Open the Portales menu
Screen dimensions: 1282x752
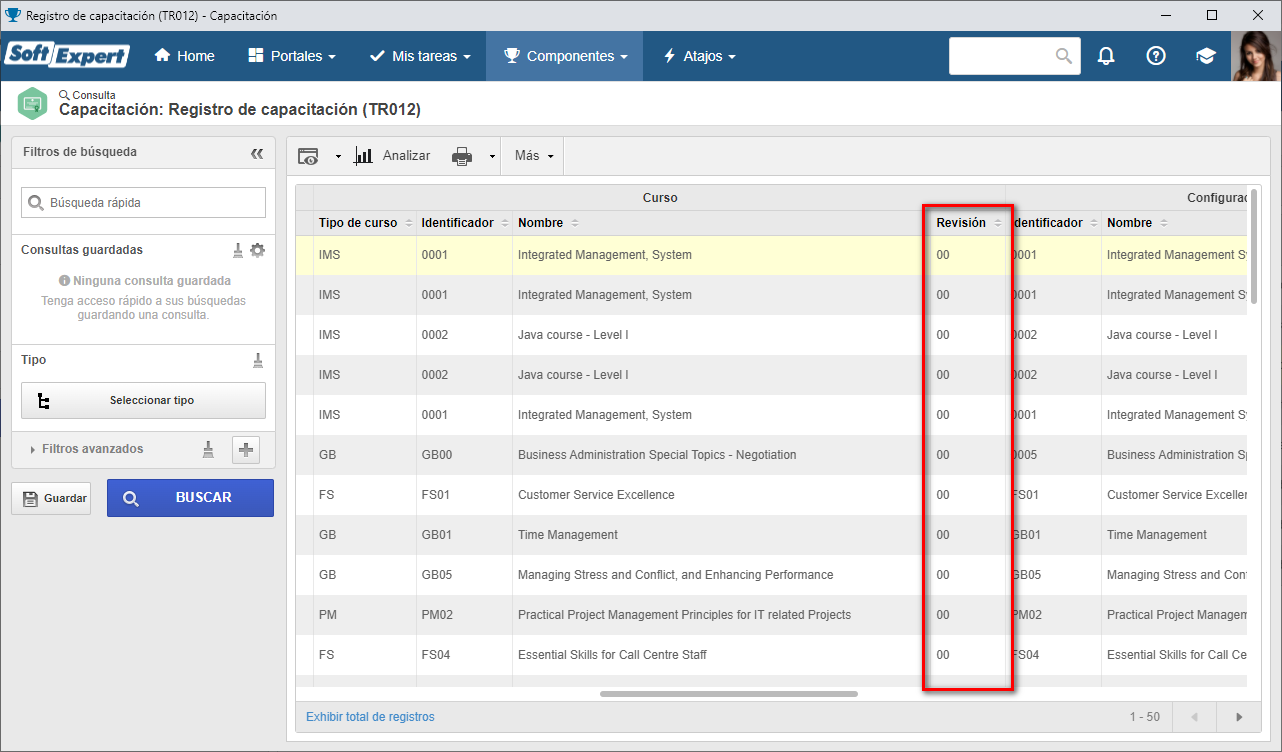click(x=291, y=56)
